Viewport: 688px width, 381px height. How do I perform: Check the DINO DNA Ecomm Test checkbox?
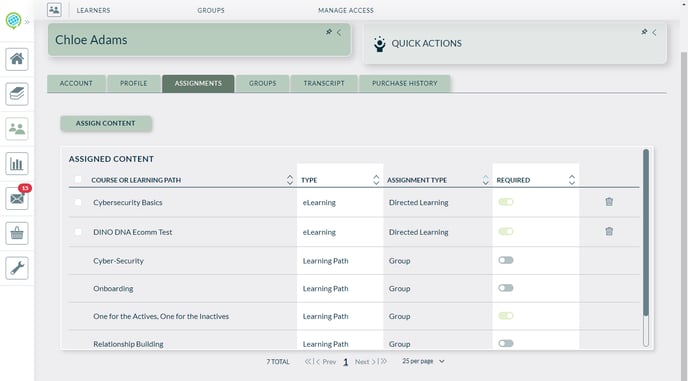pyautogui.click(x=78, y=232)
